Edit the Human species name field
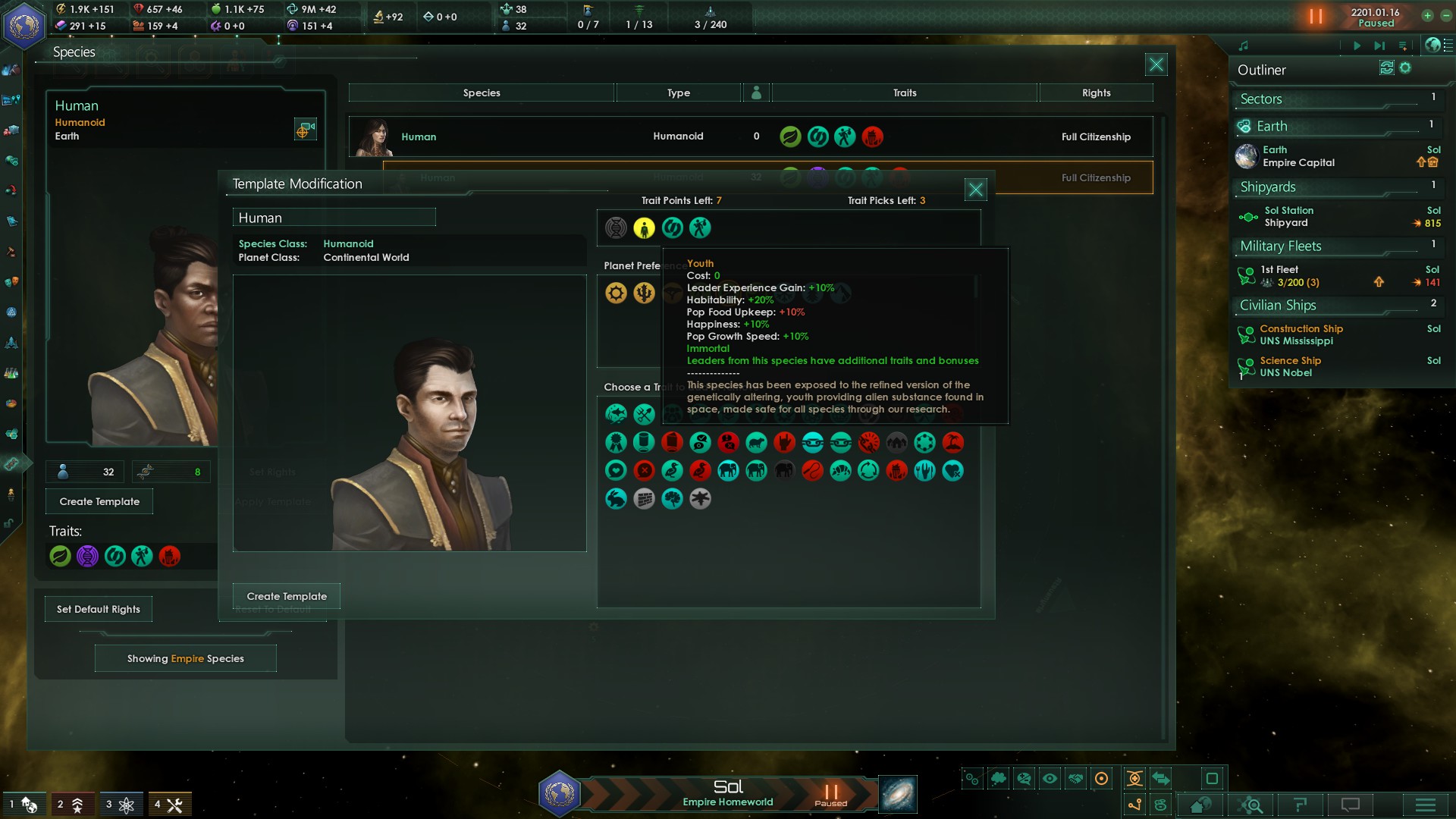1456x819 pixels. pos(334,218)
